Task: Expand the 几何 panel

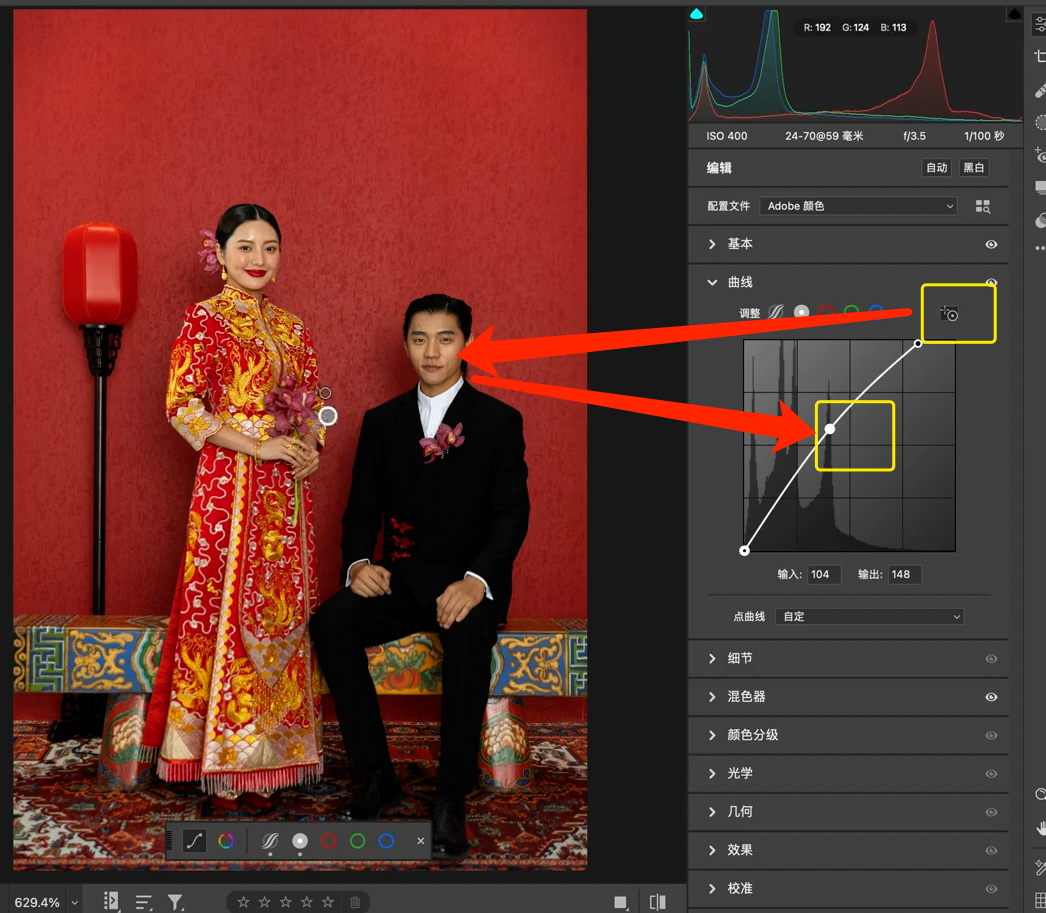Action: pos(712,812)
